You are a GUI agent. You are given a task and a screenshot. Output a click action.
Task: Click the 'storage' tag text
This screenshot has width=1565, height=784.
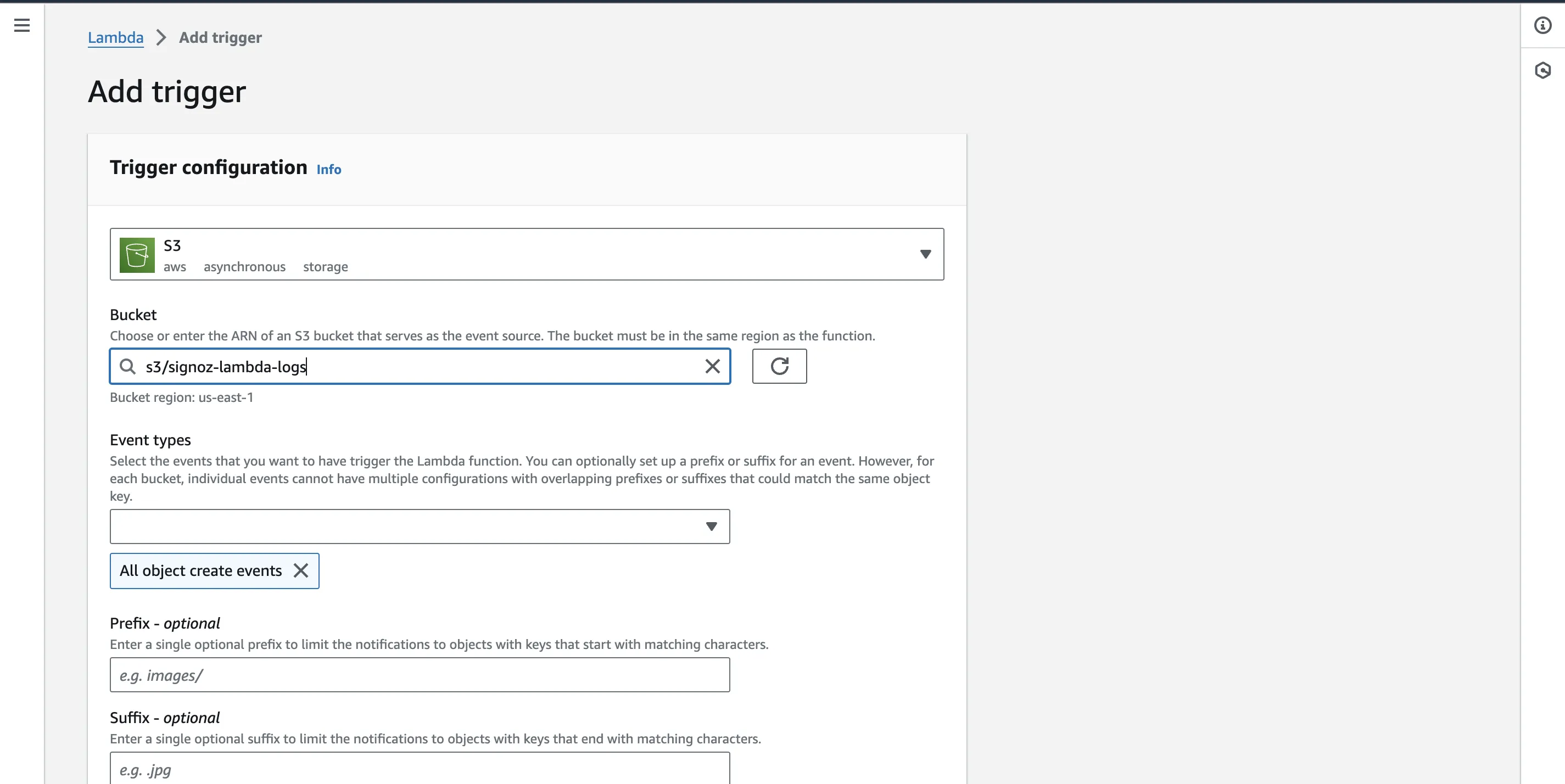coord(326,267)
